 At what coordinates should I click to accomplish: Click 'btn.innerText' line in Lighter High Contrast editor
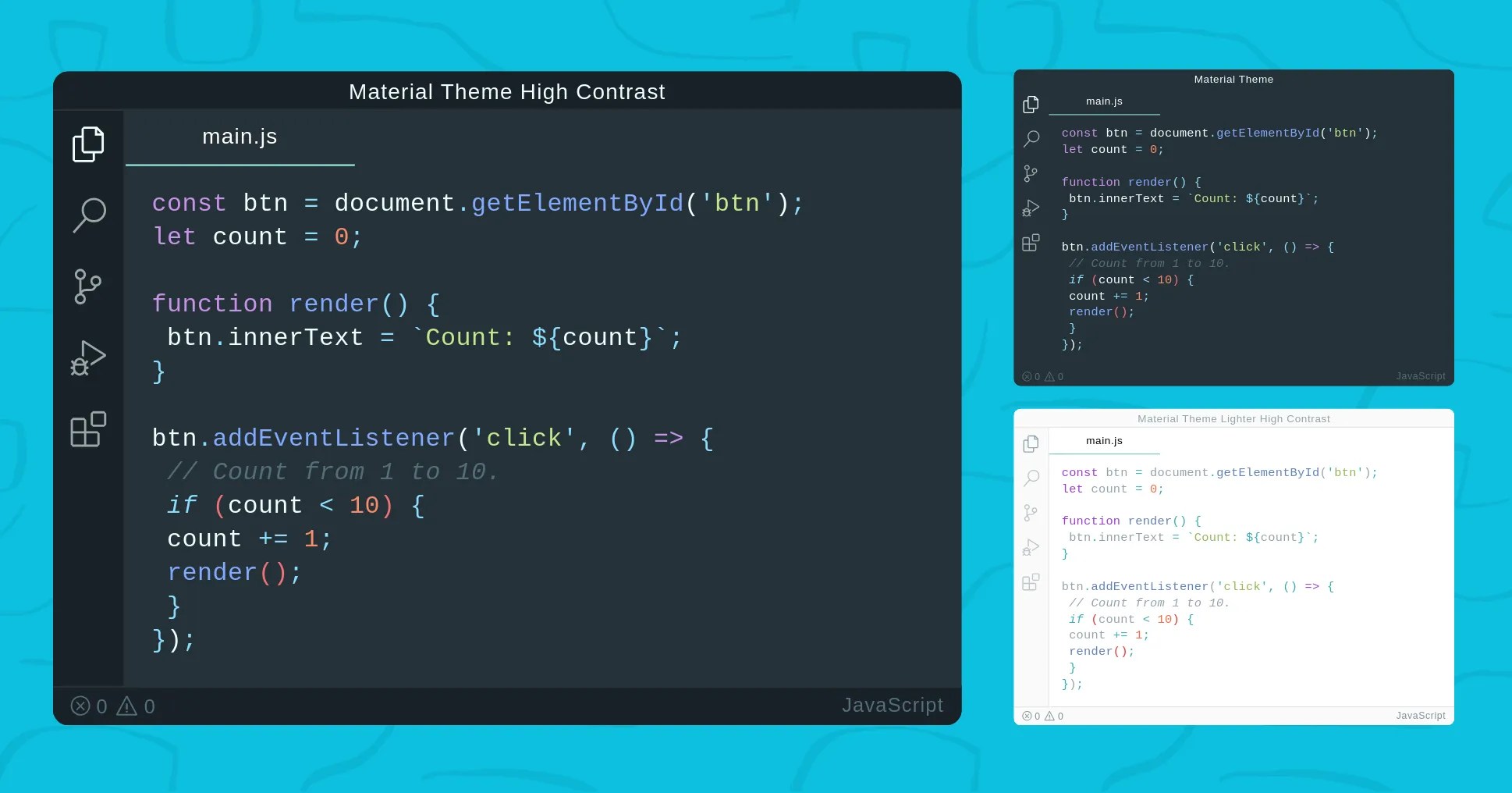point(1194,538)
